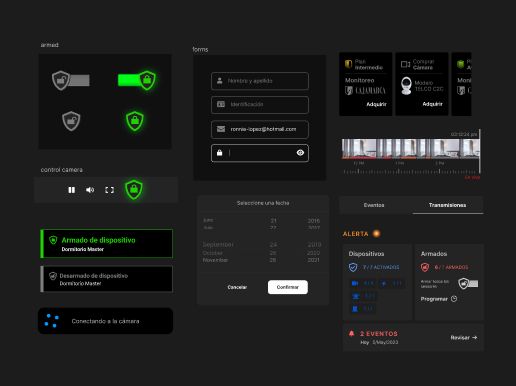Click Adquirir on Plan Intermedio card
This screenshot has width=516, height=386.
point(376,104)
